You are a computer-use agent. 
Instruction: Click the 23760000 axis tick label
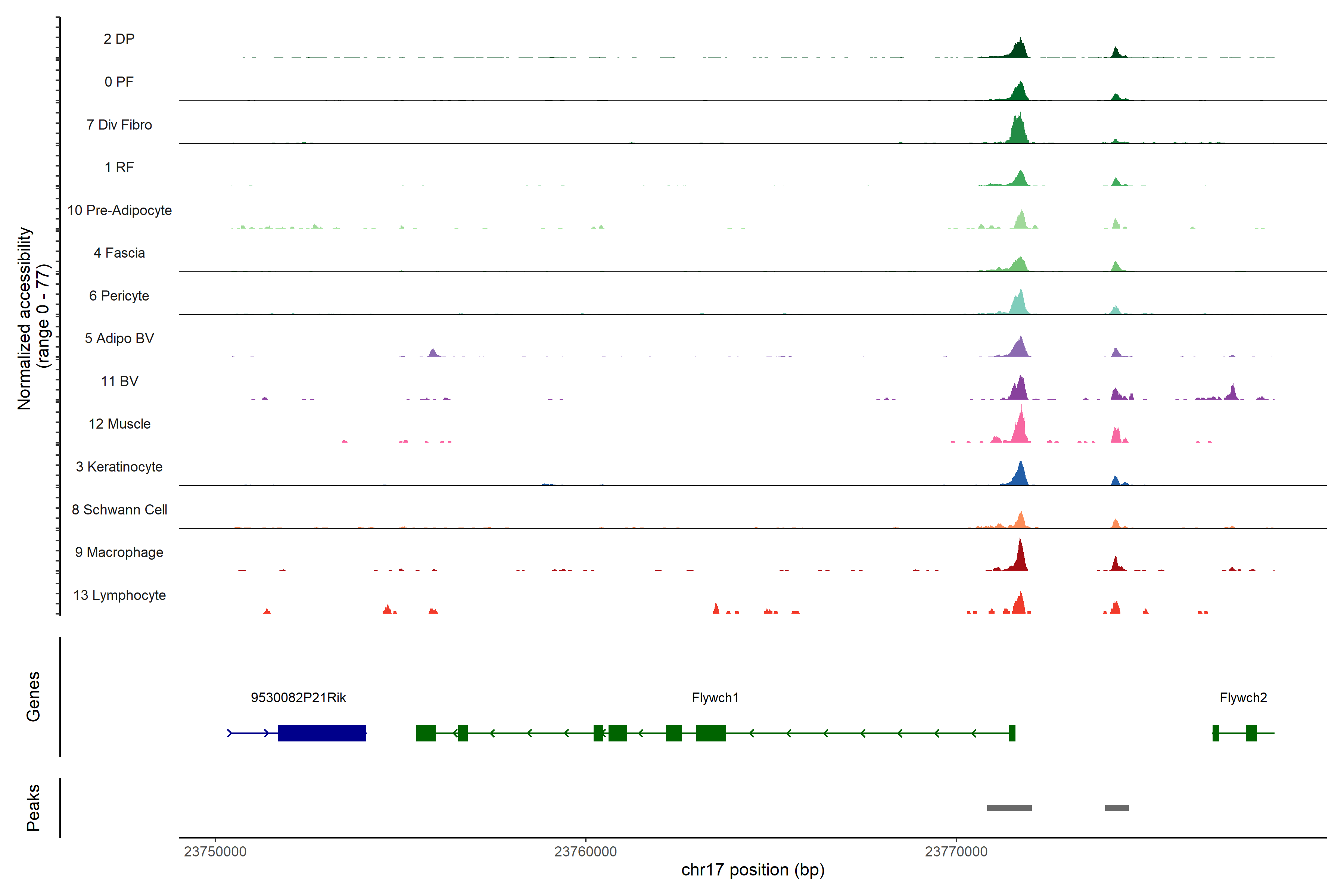point(585,852)
